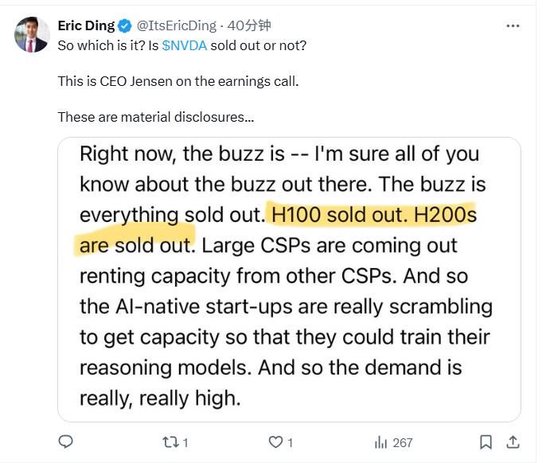Like the tweet with heart icon
Screen dimensions: 550x463
click(276, 442)
